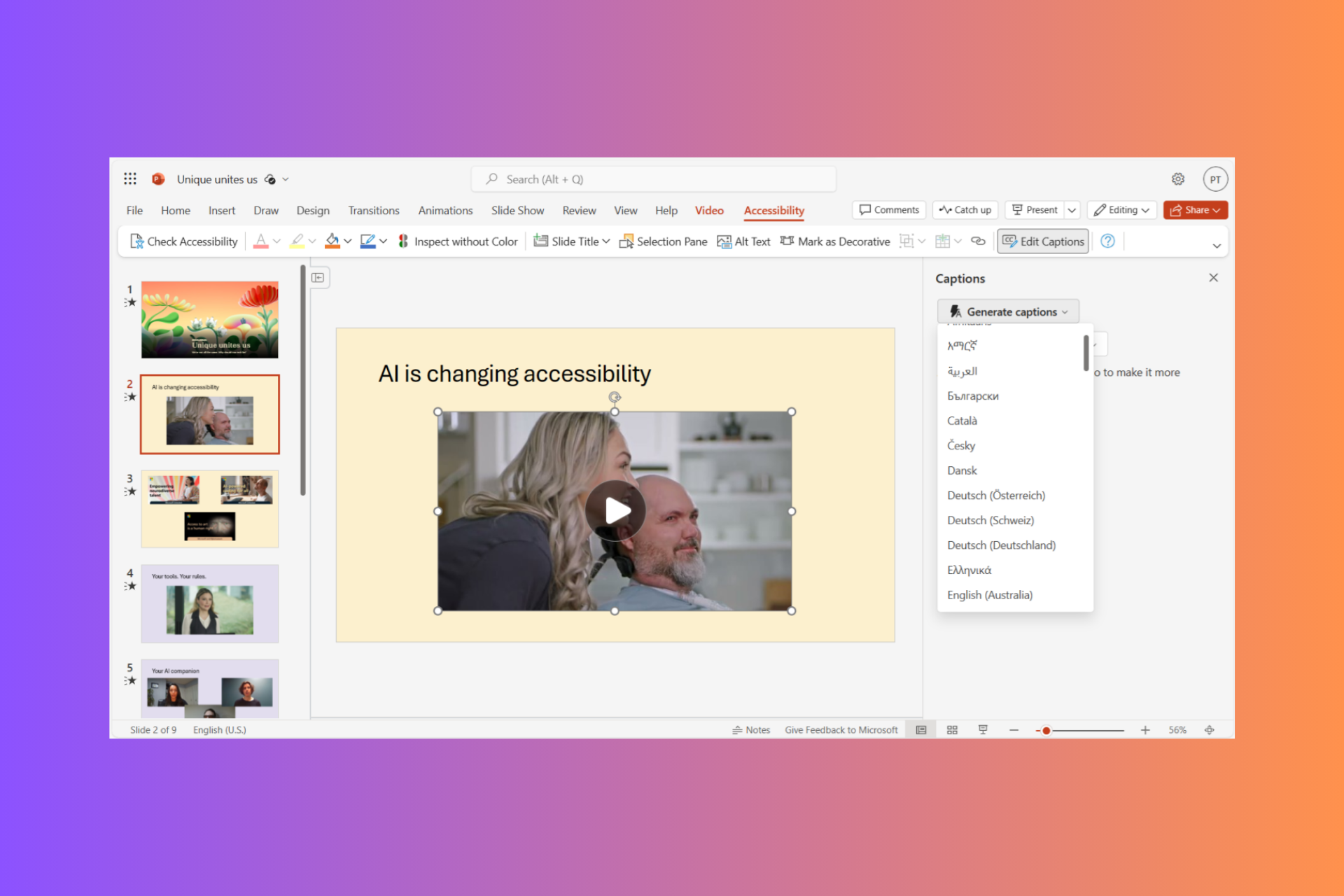Select English (Australia) caption language
Image resolution: width=1344 pixels, height=896 pixels.
point(1015,595)
